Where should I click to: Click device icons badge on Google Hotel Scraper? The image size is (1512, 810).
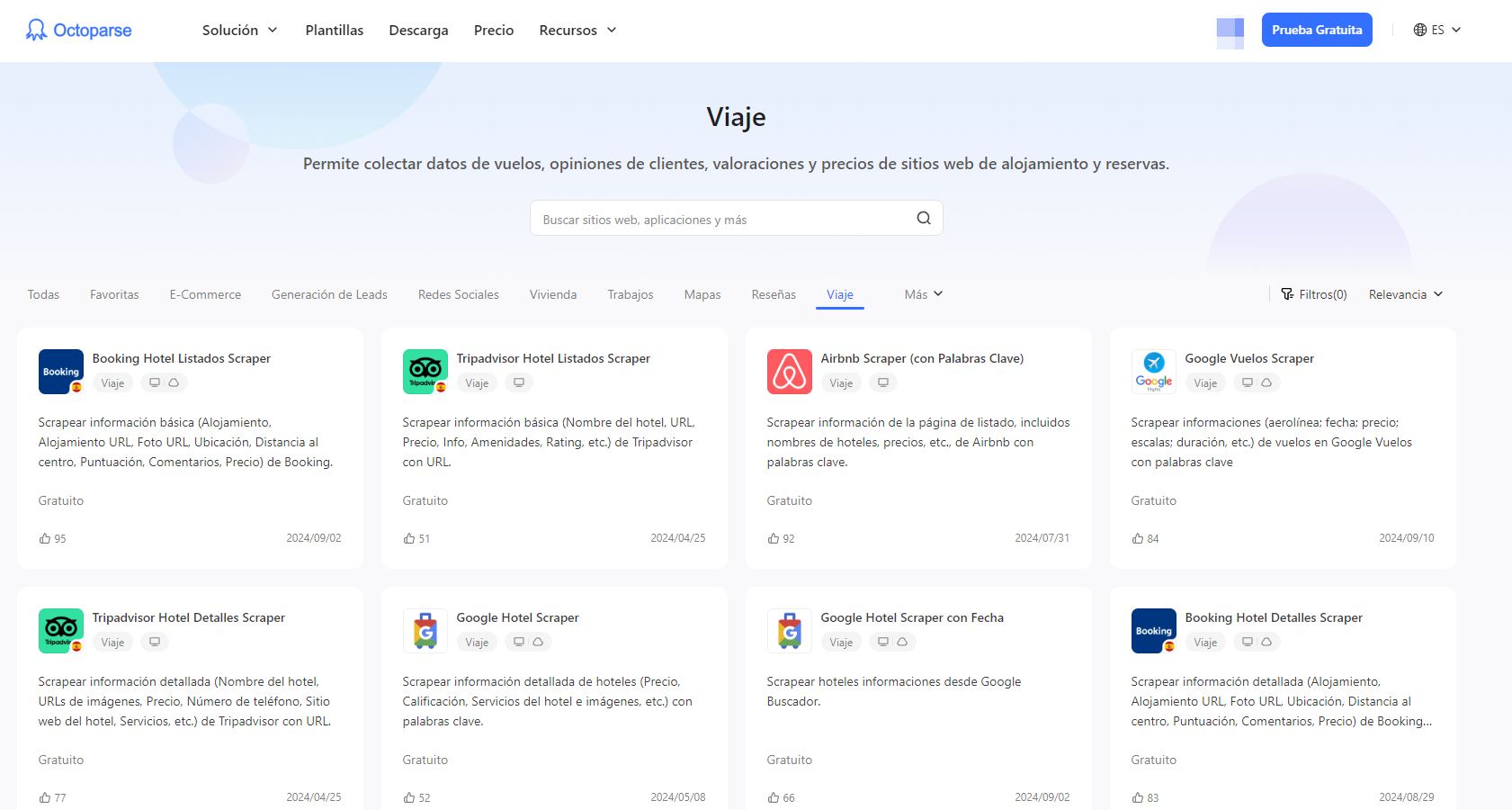click(x=528, y=642)
